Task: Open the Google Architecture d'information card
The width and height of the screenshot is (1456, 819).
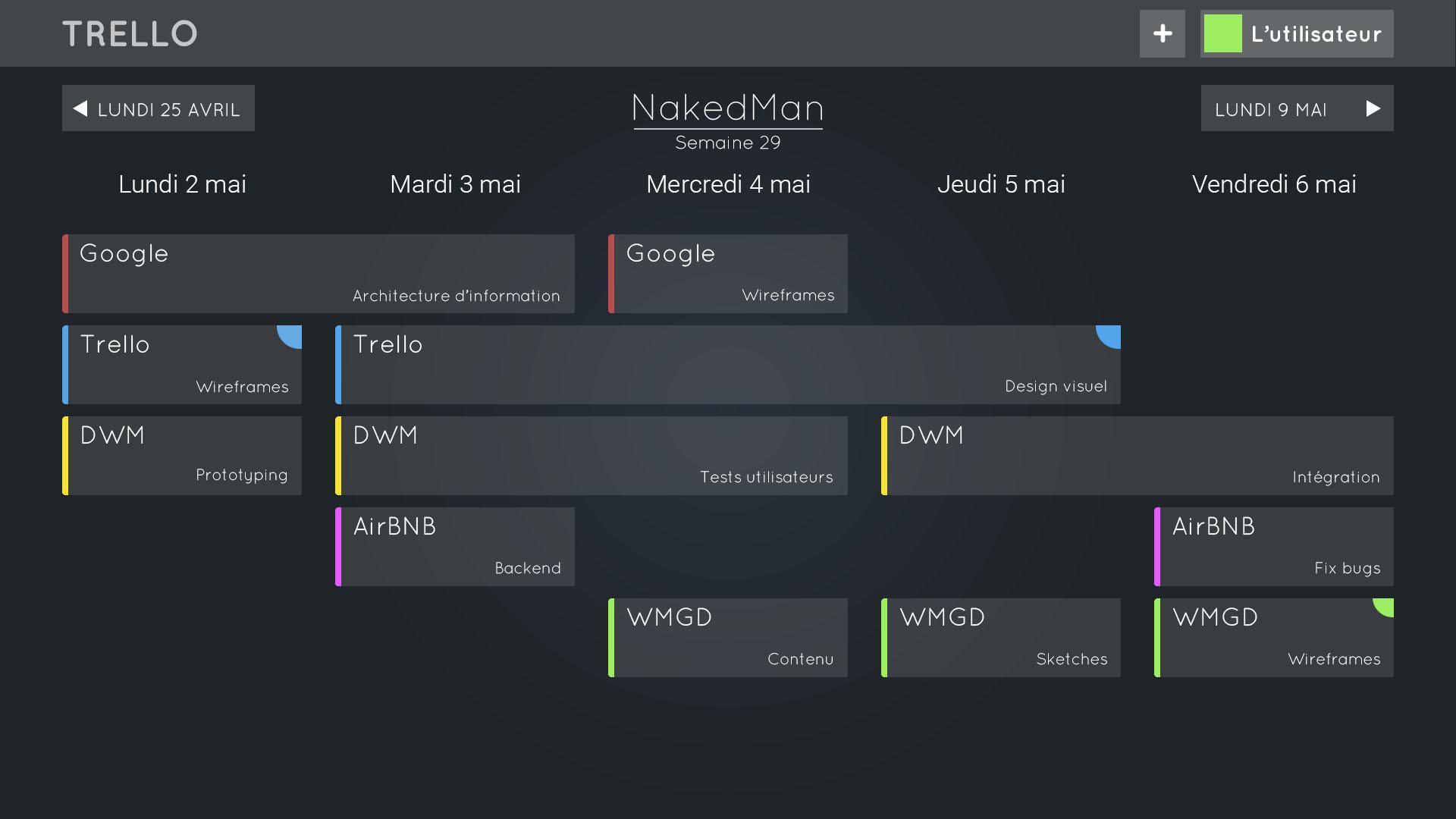Action: [318, 273]
